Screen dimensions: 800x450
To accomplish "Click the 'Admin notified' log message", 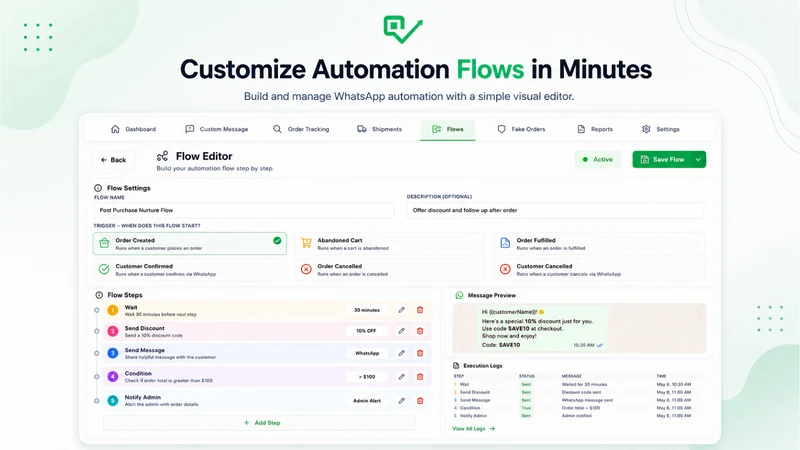I will [577, 416].
